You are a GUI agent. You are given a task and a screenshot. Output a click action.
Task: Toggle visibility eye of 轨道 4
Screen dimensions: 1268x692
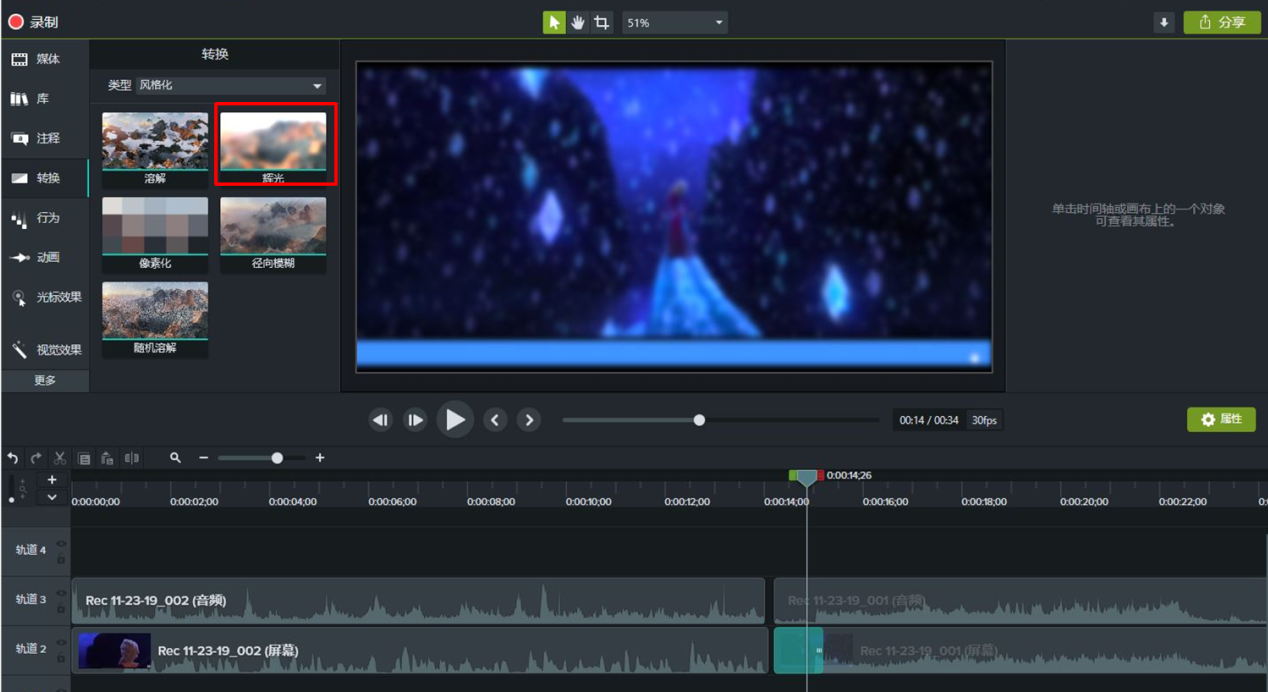click(61, 544)
